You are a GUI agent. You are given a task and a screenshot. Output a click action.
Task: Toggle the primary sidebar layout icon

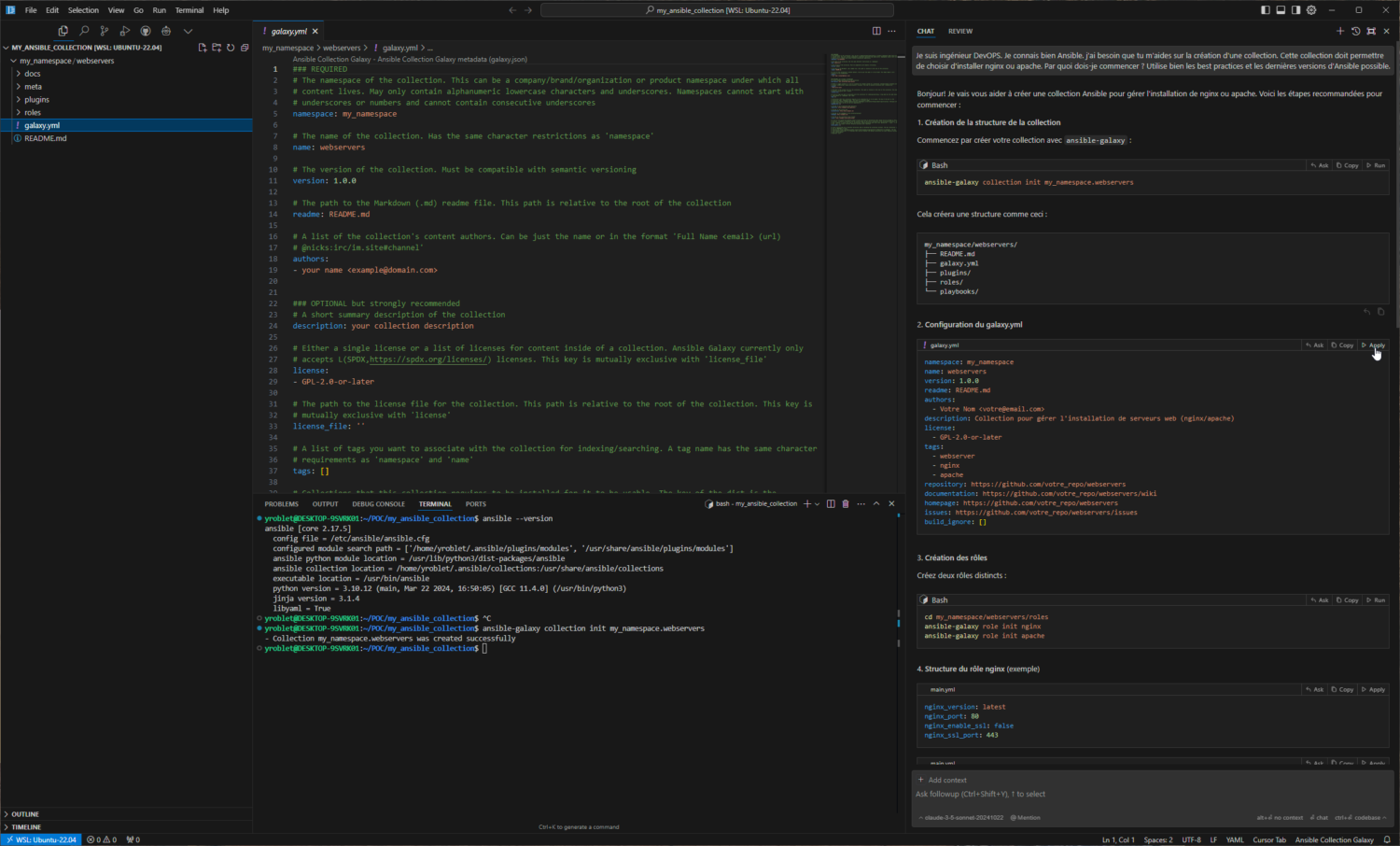pos(1266,10)
